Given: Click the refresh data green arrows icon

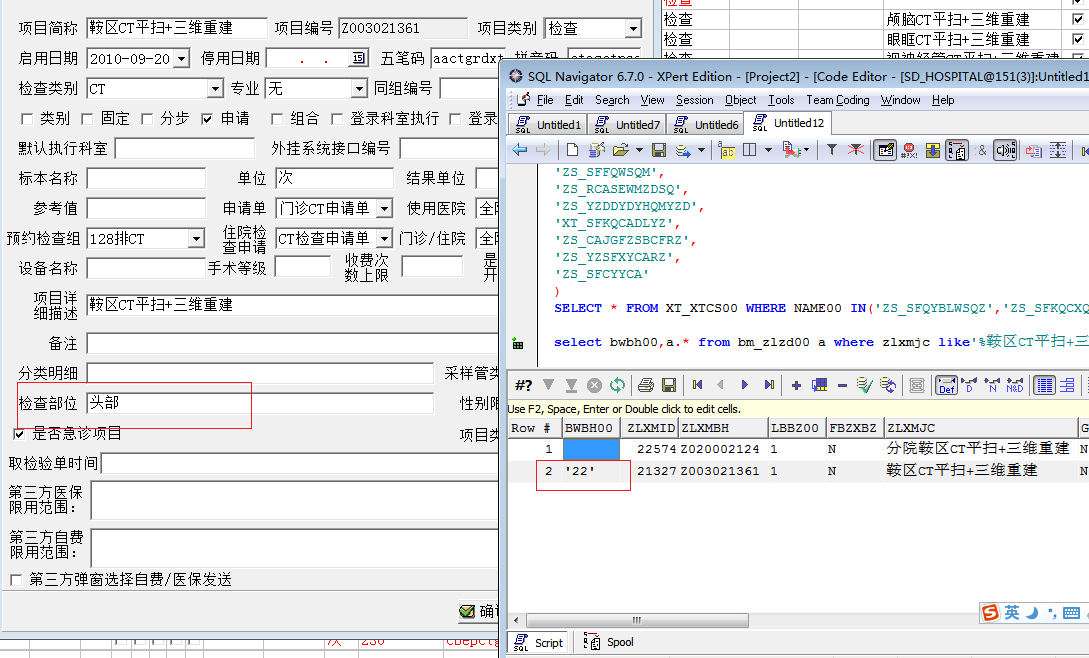Looking at the screenshot, I should point(617,385).
